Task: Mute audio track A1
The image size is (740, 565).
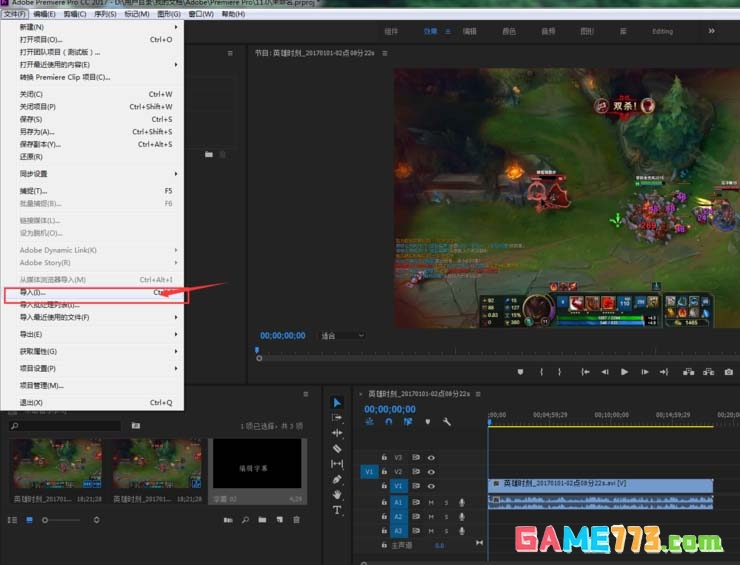Action: tap(431, 502)
